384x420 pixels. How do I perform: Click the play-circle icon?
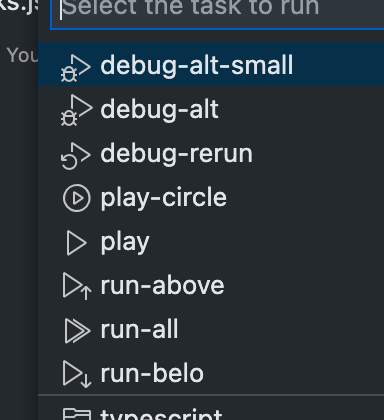tap(77, 198)
